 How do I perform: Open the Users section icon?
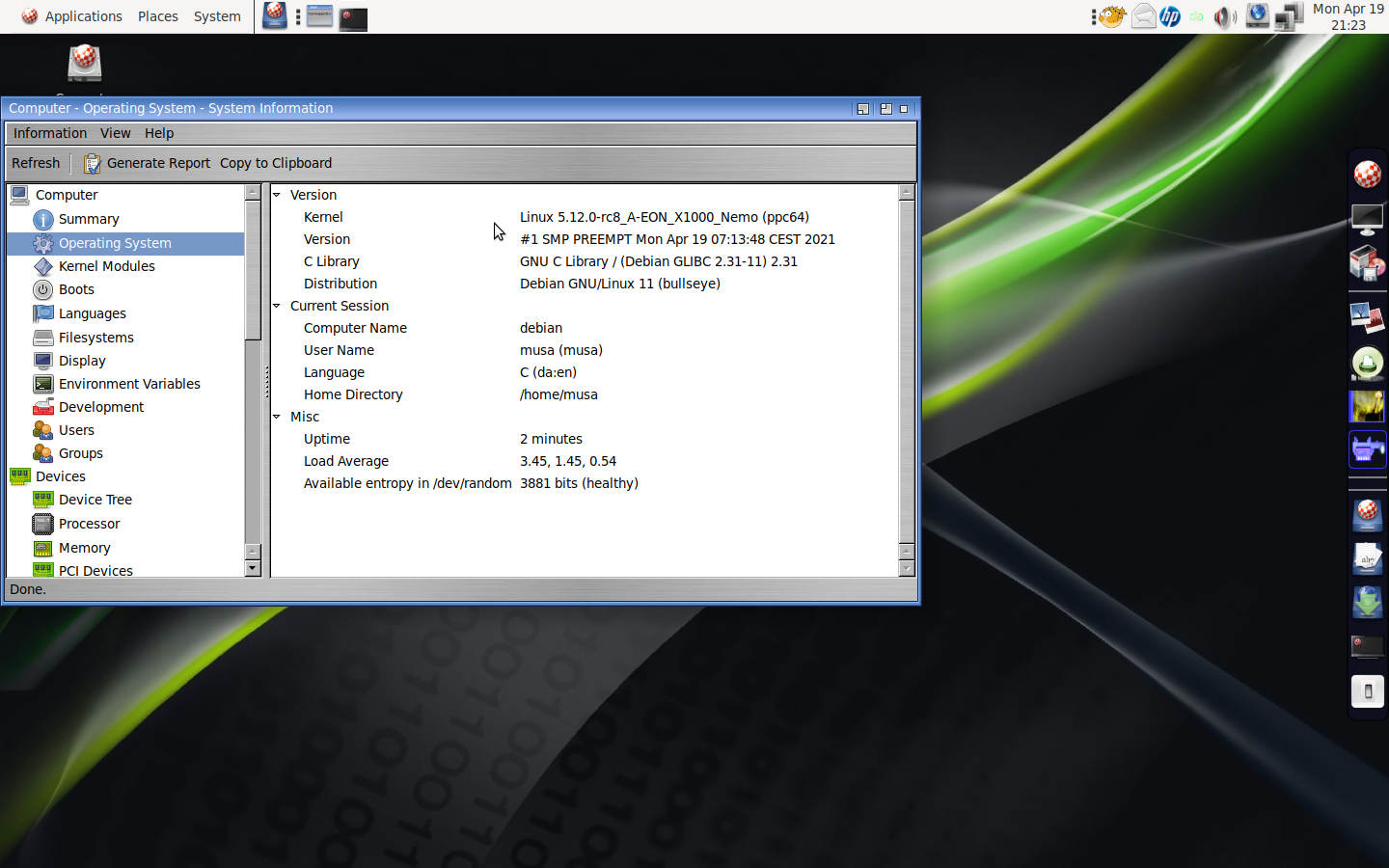pos(42,430)
